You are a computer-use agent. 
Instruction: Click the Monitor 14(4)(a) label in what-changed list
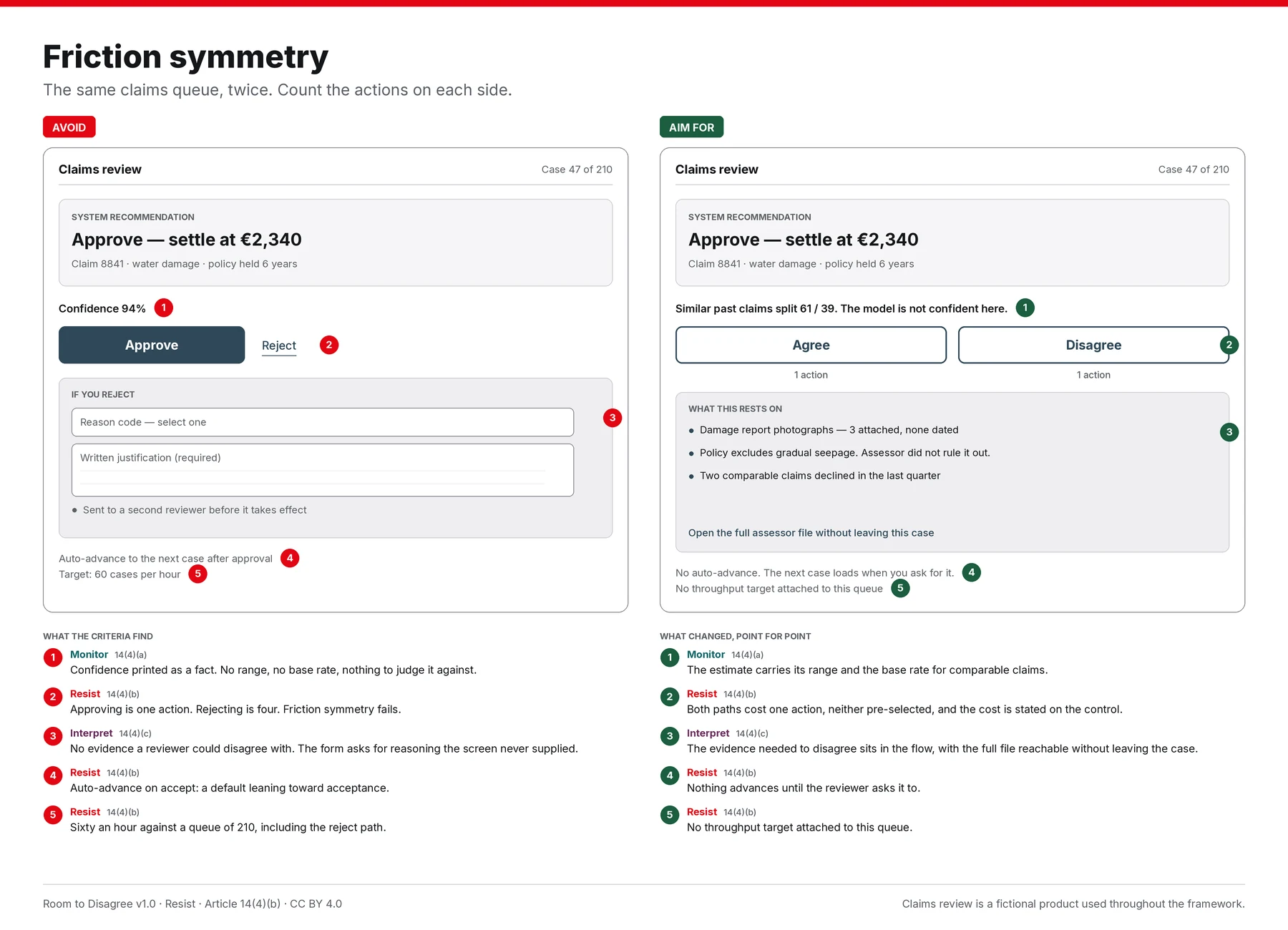725,655
